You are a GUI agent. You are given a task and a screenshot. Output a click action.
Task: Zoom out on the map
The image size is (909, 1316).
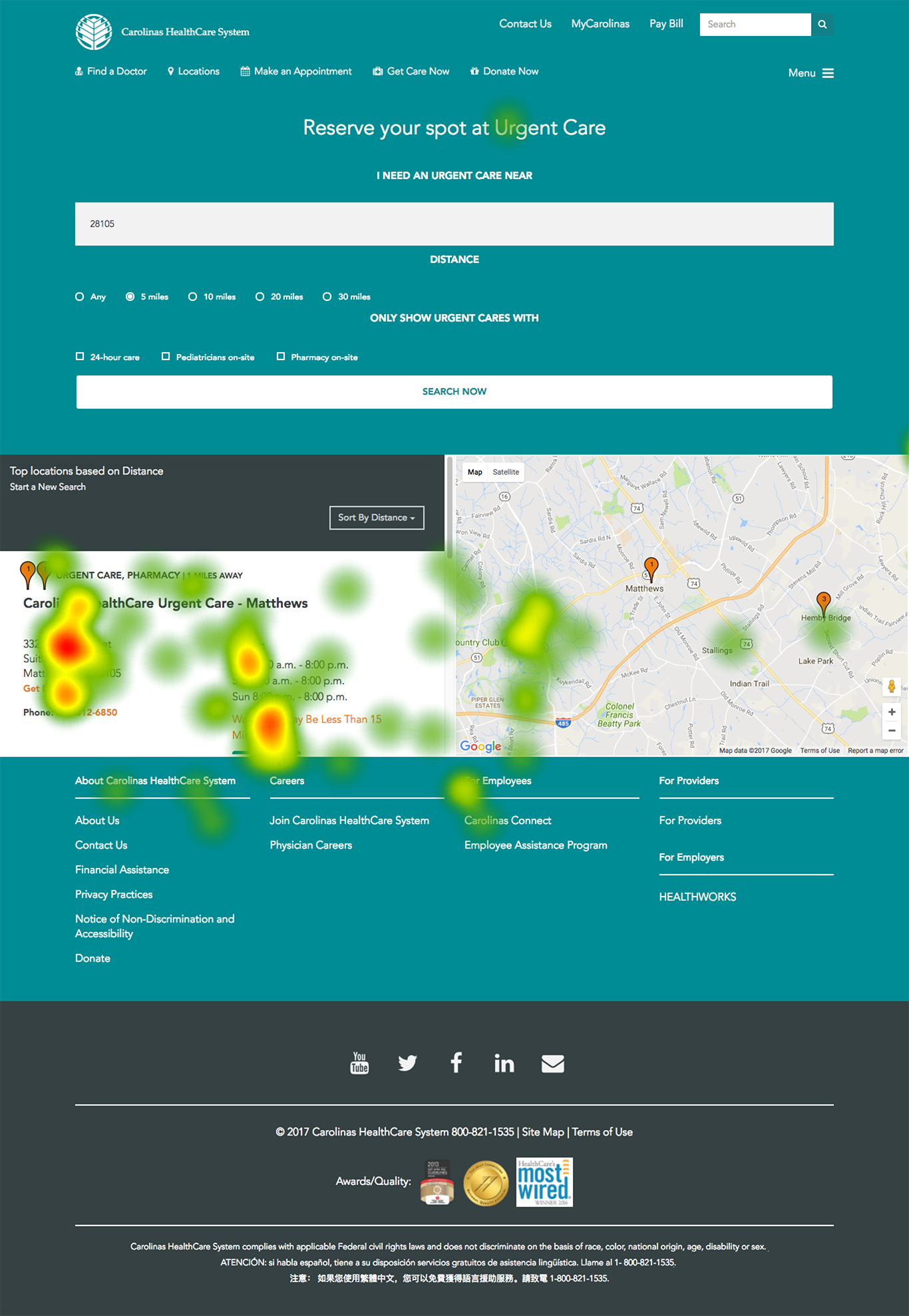892,731
